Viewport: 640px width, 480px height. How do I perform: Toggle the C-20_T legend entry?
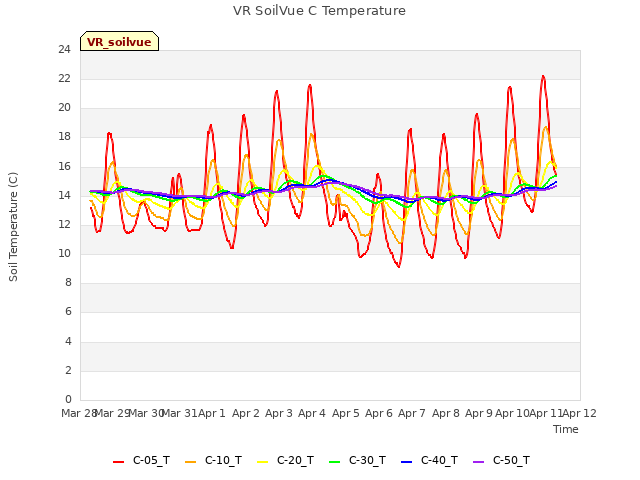click(285, 460)
